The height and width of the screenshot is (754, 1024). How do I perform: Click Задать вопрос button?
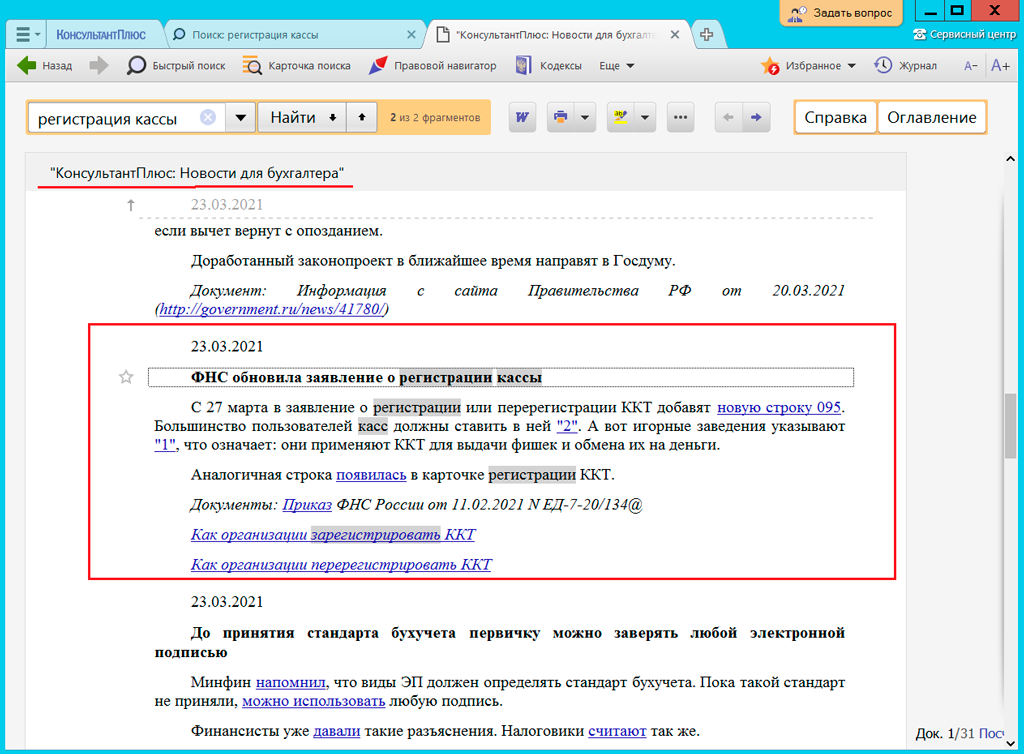pyautogui.click(x=841, y=12)
